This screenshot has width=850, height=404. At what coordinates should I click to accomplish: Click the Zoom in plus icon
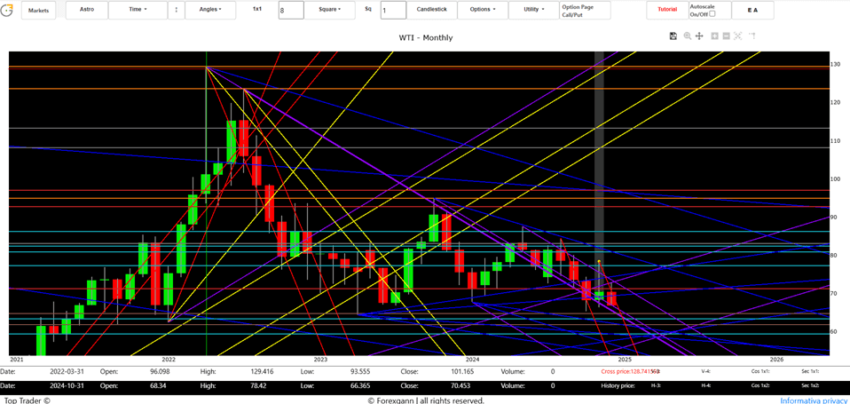714,36
